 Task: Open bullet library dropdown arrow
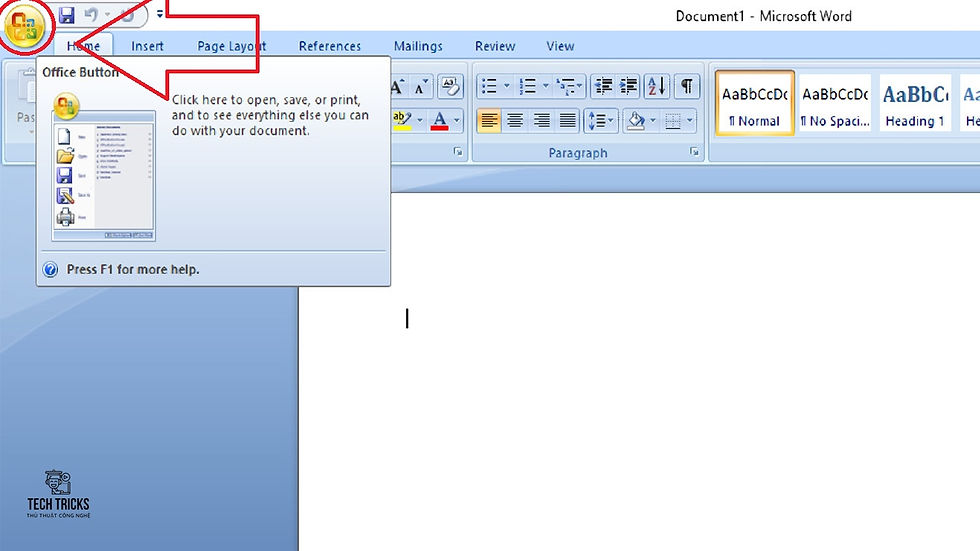point(507,86)
